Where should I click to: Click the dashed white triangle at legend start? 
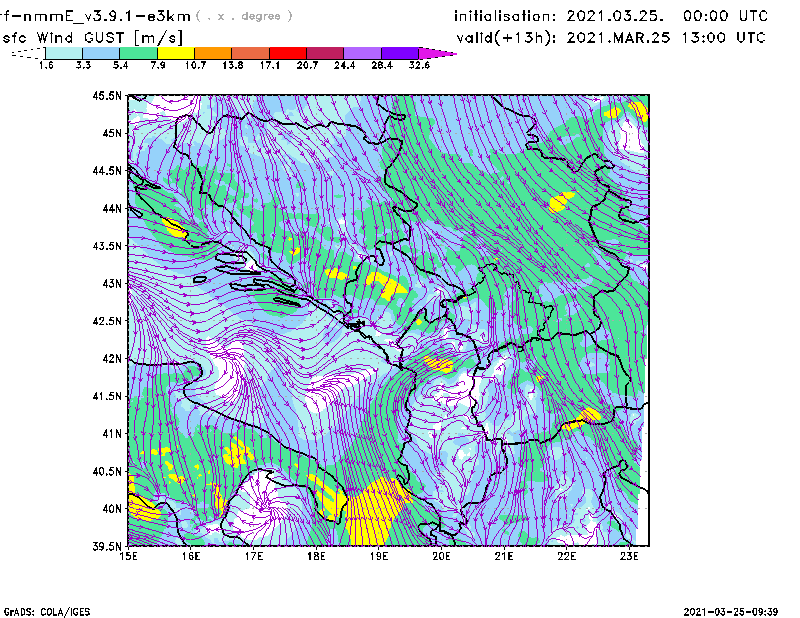[x=26, y=53]
